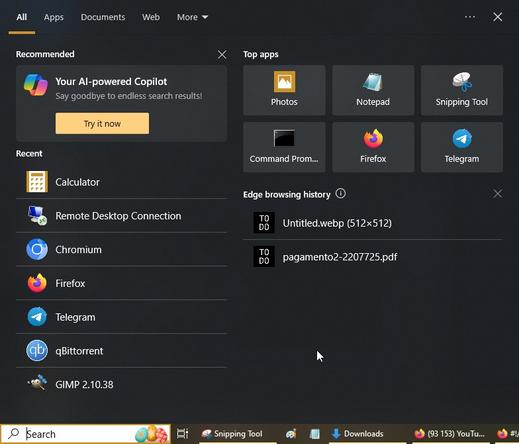Viewport: 519px width, 444px height.
Task: Launch Notepad from Top apps
Action: pyautogui.click(x=373, y=90)
